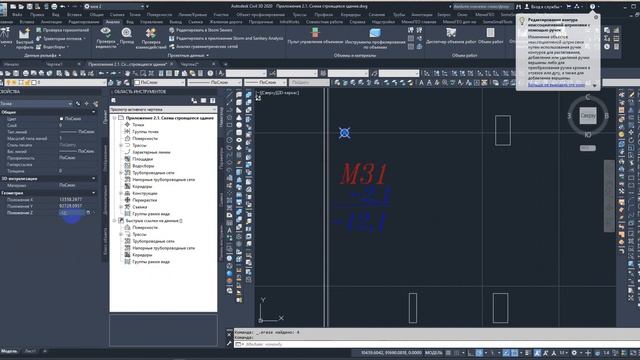Select the Коридоры node under the drawing
Image resolution: width=640 pixels, height=360 pixels.
click(142, 186)
